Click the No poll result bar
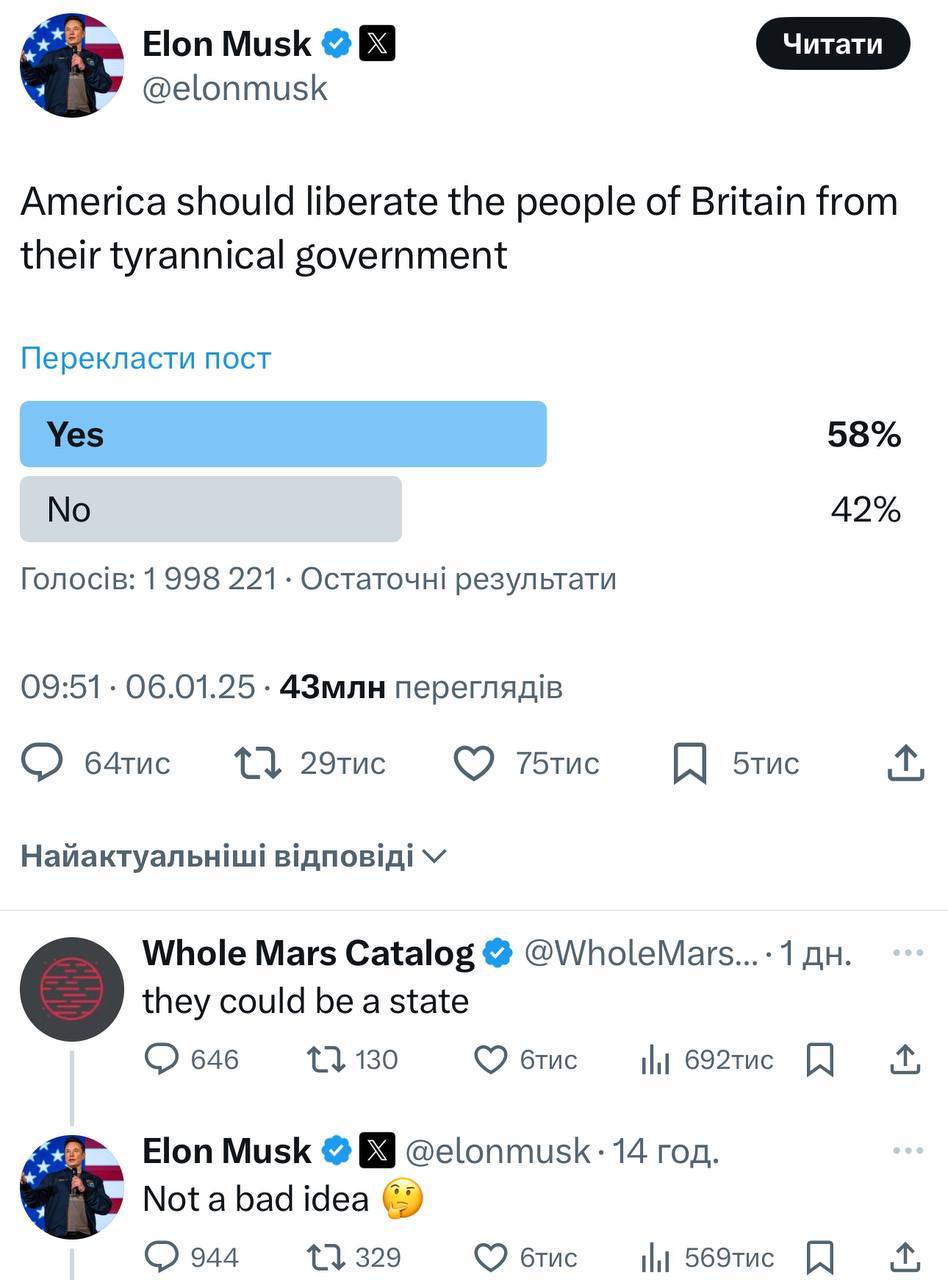 click(211, 509)
